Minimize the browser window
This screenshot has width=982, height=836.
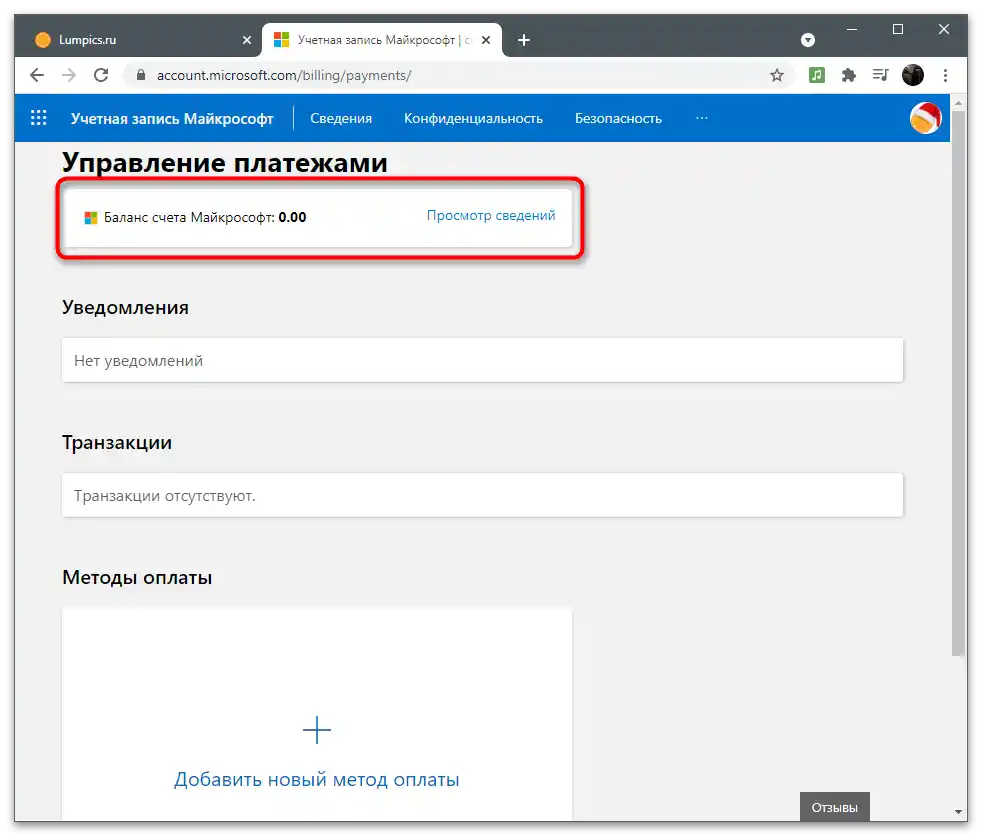pos(852,29)
